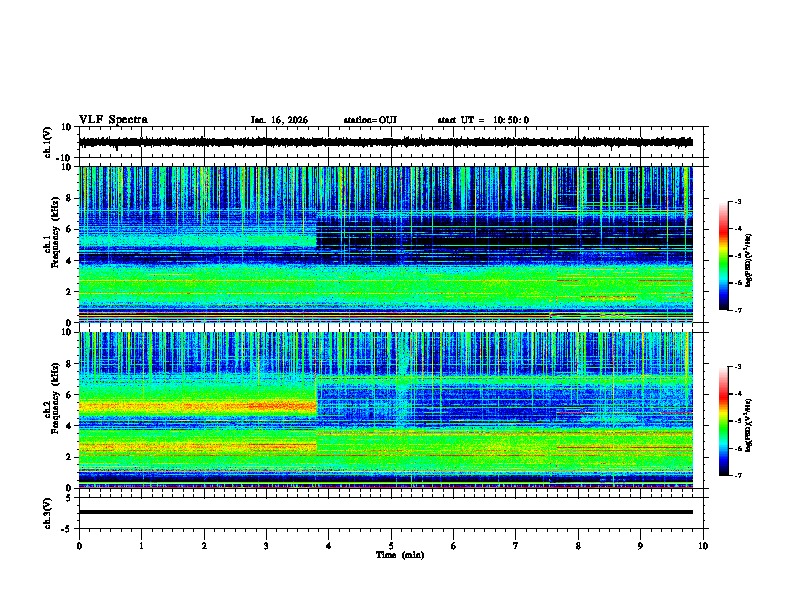Image resolution: width=792 pixels, height=612 pixels.
Task: Click the "-3" label on ch.2 color bar
Action: [x=738, y=367]
